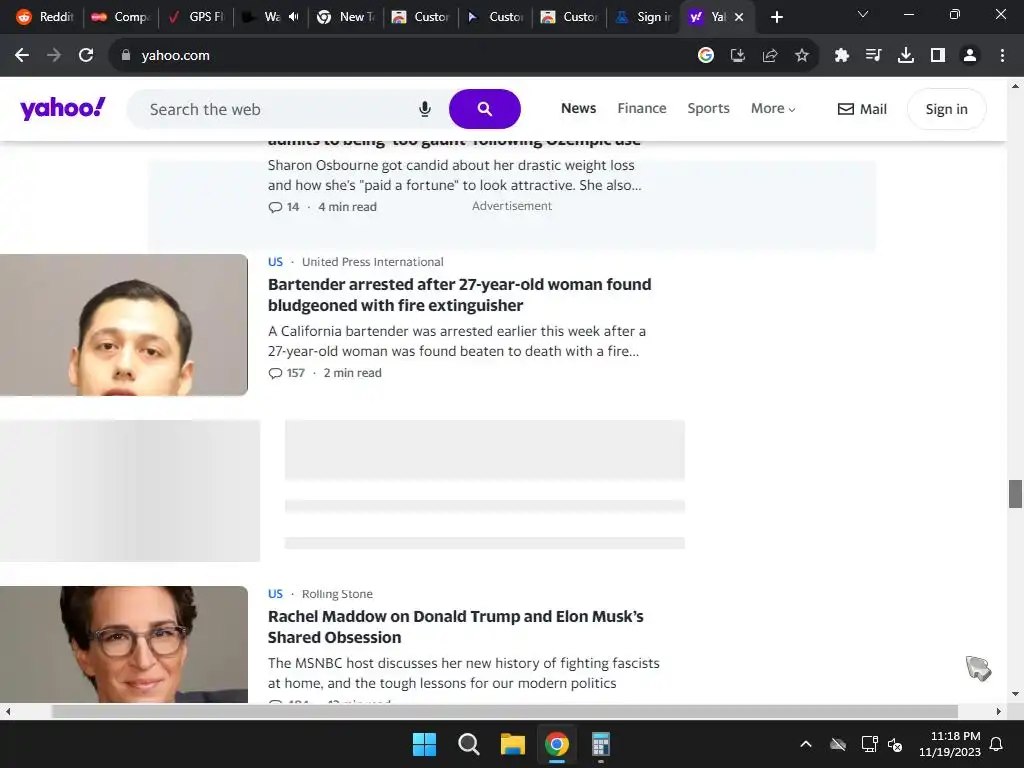Screen dimensions: 1024x768
Task: Open Chrome downloads
Action: (x=906, y=56)
